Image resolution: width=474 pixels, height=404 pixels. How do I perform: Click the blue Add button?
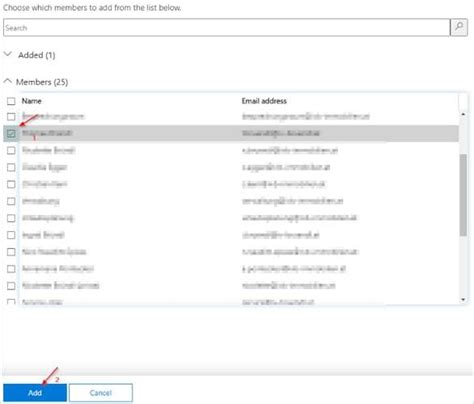coord(35,393)
